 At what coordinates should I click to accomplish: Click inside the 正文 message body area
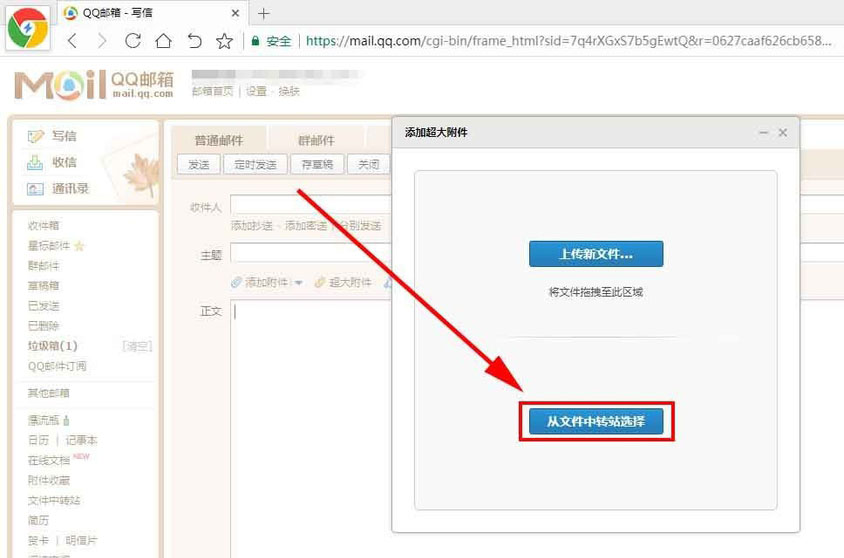tap(312, 430)
